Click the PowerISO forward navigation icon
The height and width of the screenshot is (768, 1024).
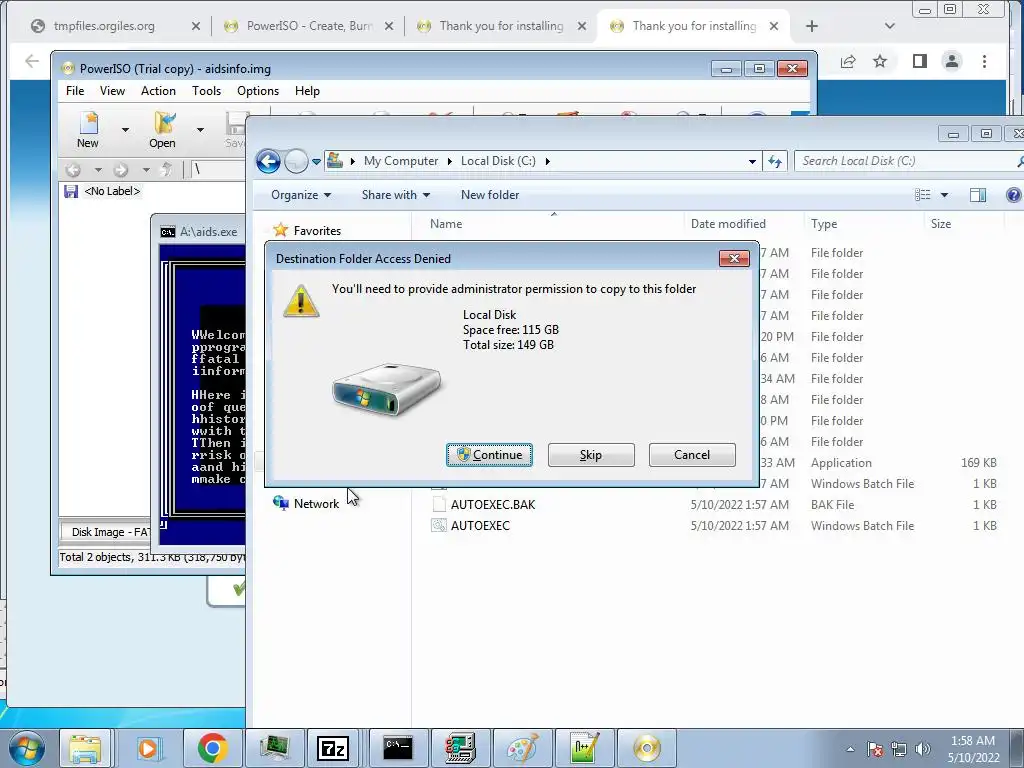[x=120, y=170]
